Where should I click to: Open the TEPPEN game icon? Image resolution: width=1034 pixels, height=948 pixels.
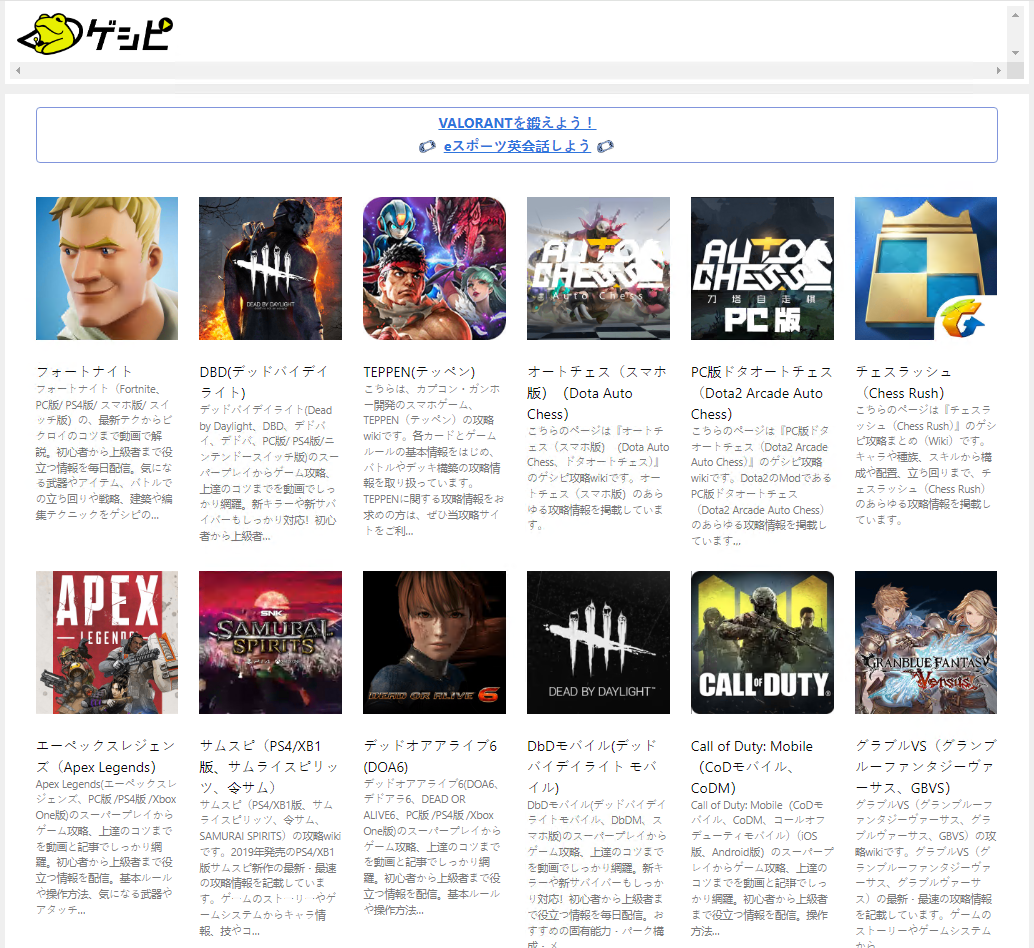coord(435,268)
